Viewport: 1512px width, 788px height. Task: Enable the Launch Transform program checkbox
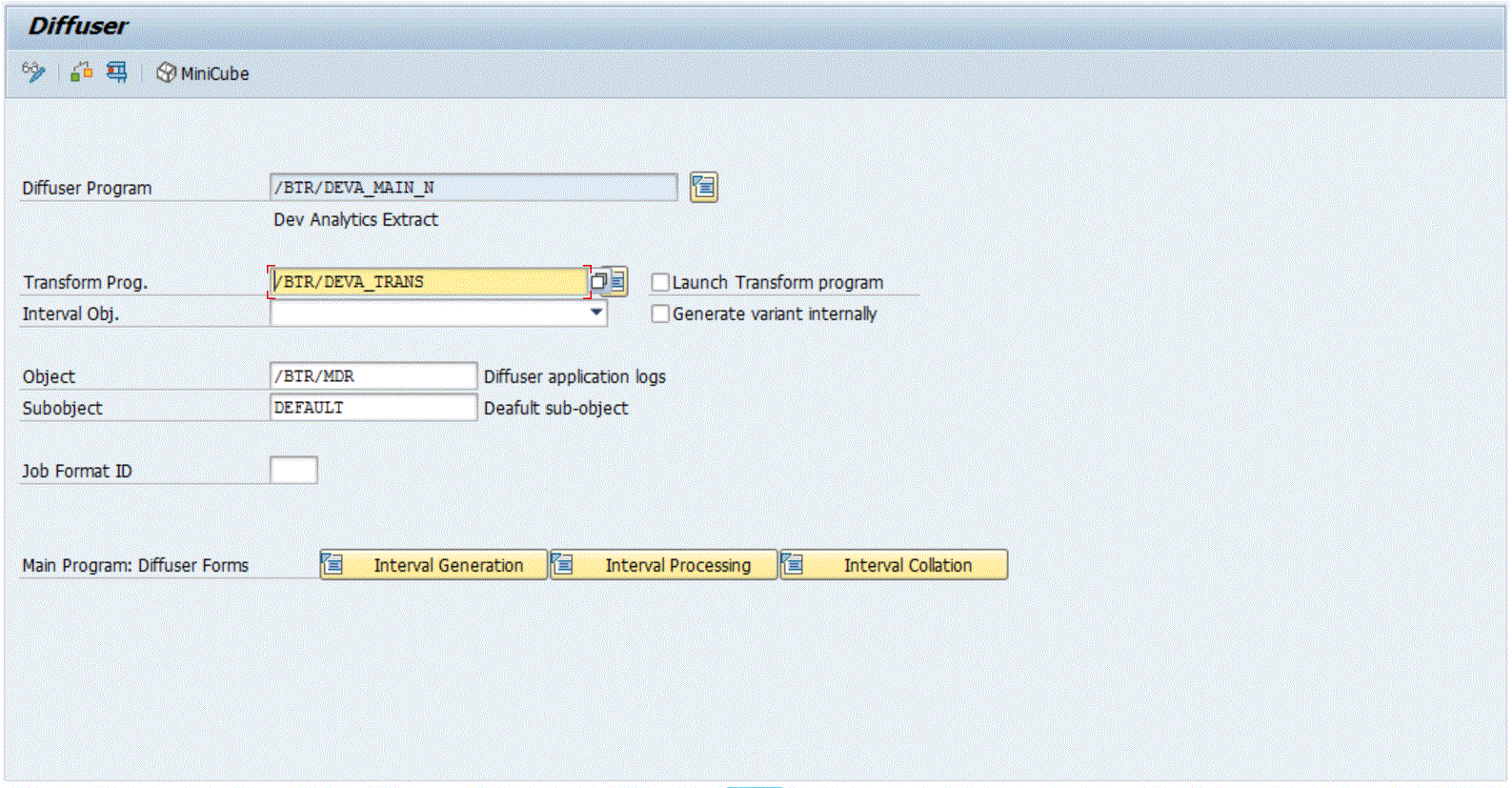[660, 282]
